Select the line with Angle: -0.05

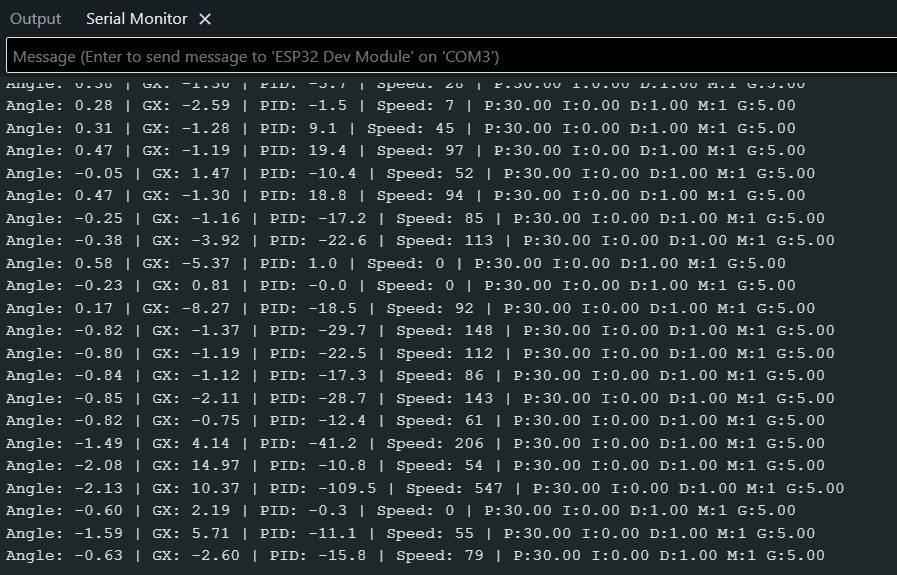(x=411, y=173)
